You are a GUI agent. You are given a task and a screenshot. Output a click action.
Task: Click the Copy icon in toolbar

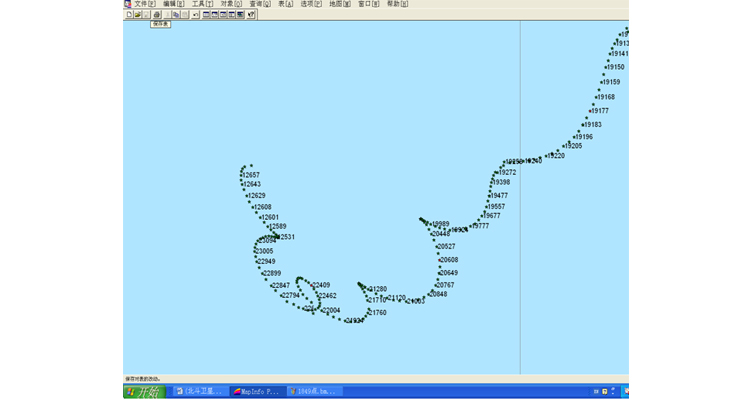coord(176,15)
